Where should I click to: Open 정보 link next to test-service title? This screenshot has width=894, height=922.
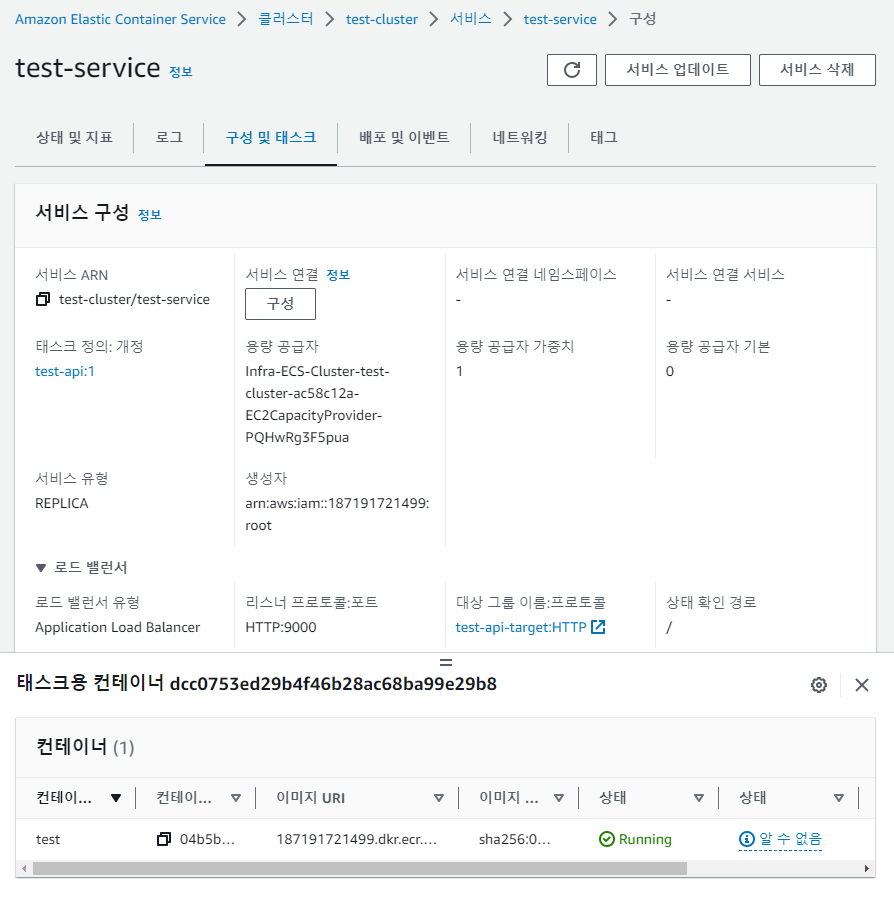[181, 72]
